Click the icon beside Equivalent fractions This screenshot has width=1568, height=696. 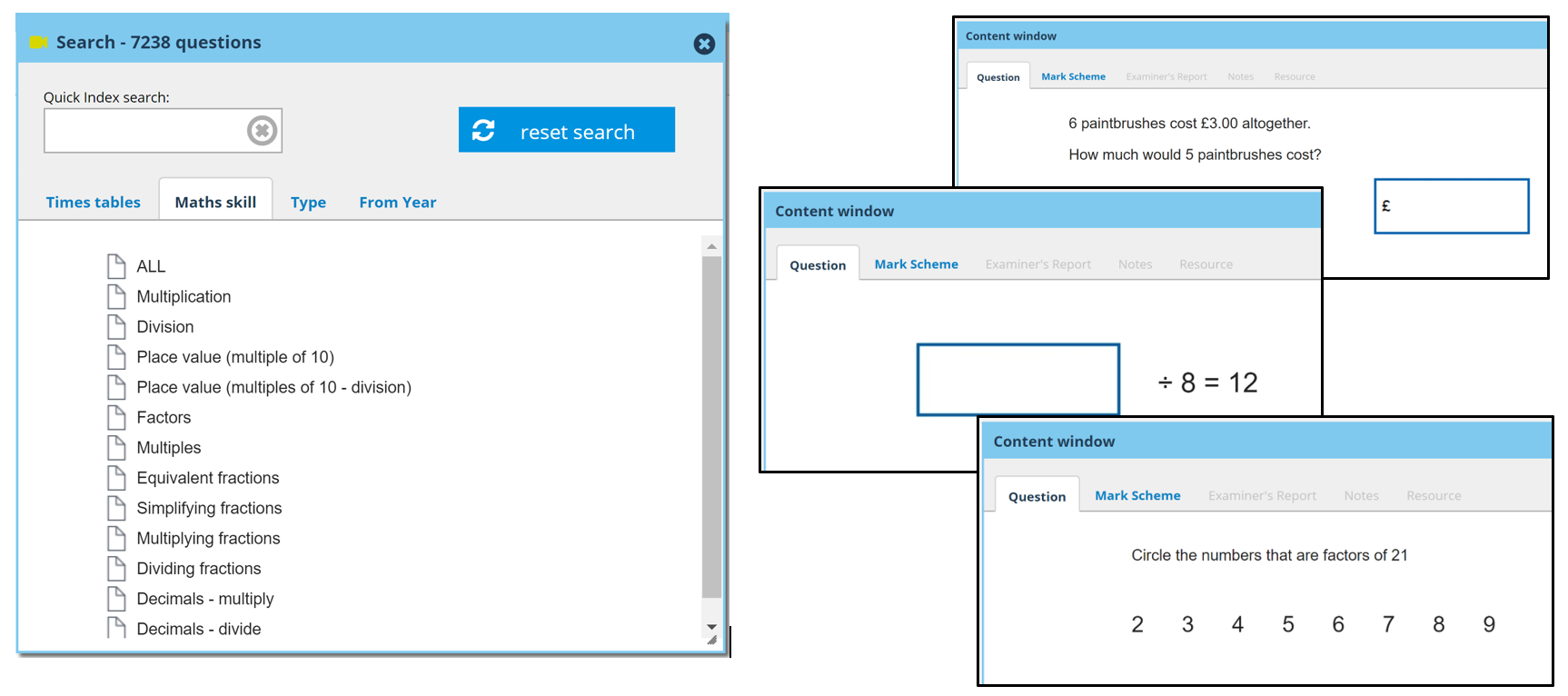click(x=116, y=478)
